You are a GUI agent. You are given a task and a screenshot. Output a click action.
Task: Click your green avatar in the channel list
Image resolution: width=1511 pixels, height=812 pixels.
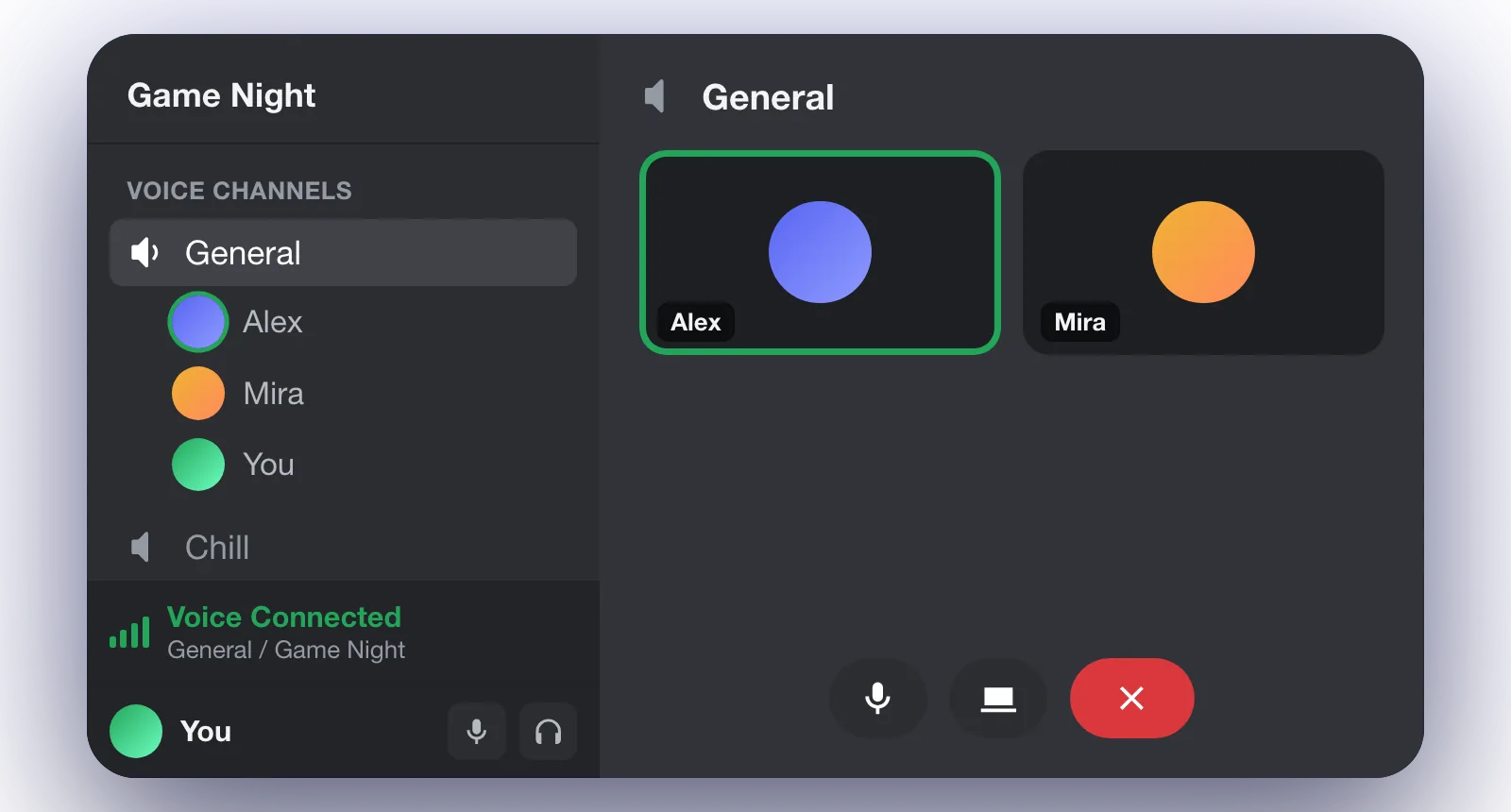[x=198, y=465]
